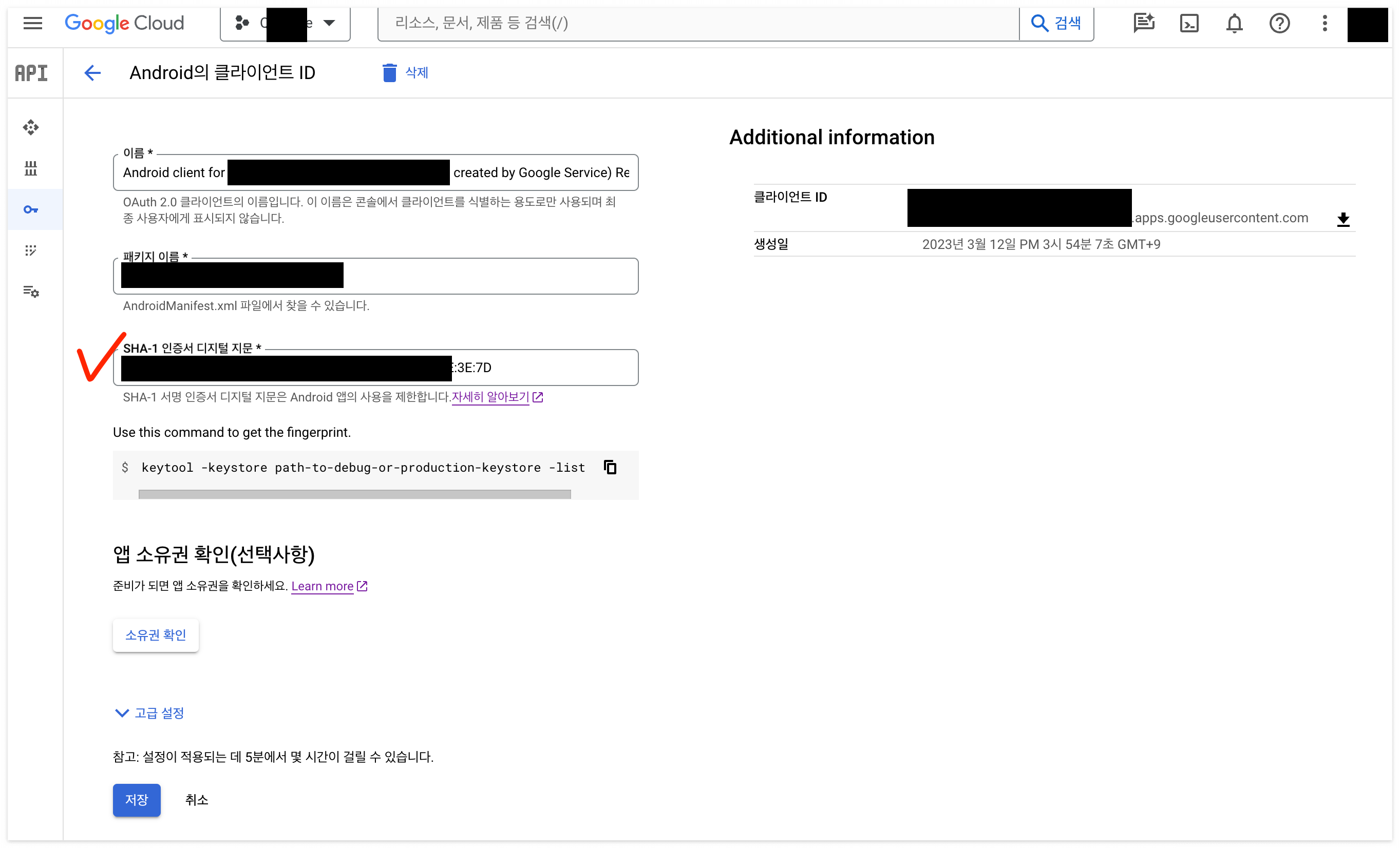Open the three-dot settings menu
The image size is (1400, 848).
point(1325,23)
